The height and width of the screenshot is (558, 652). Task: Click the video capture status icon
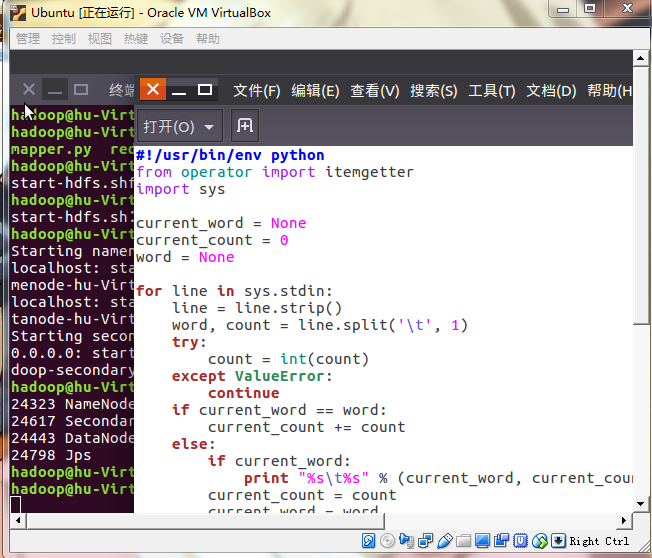[x=501, y=541]
